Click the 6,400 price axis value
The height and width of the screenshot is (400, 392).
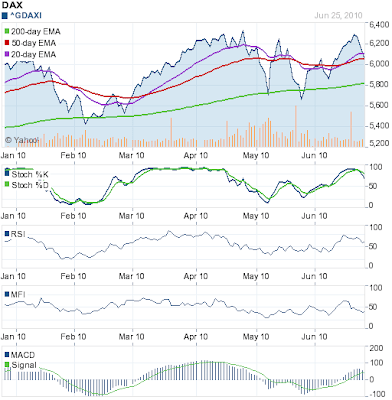pos(379,24)
